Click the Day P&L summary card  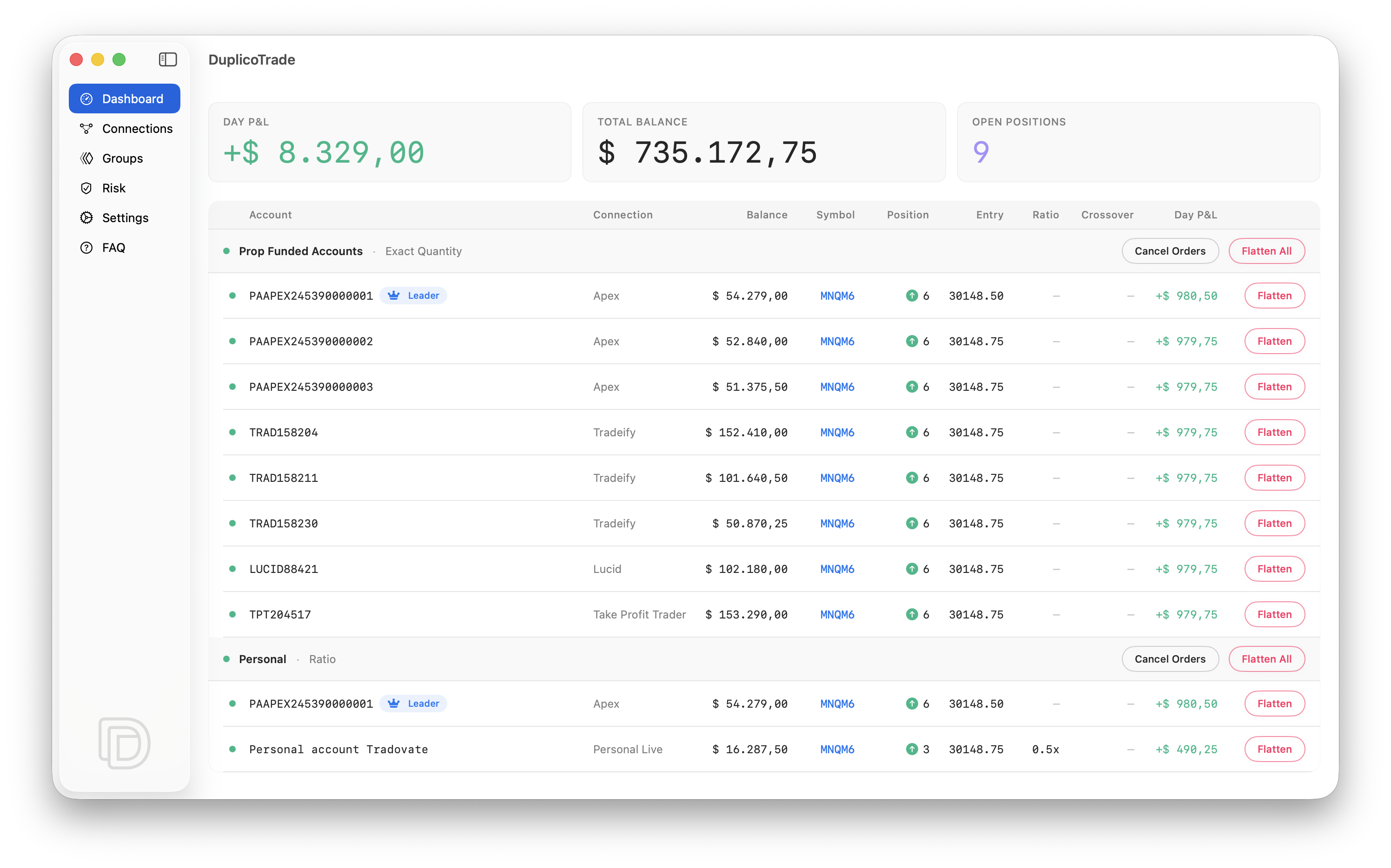pyautogui.click(x=390, y=142)
